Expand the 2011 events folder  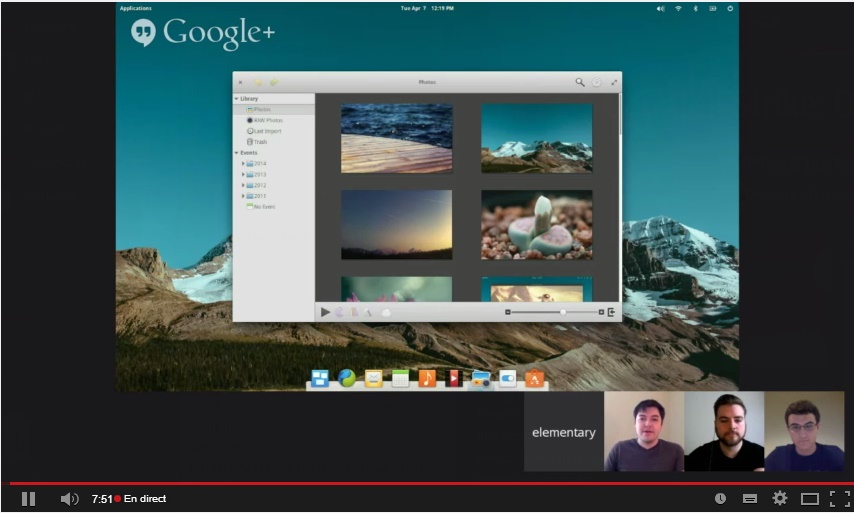[x=243, y=196]
